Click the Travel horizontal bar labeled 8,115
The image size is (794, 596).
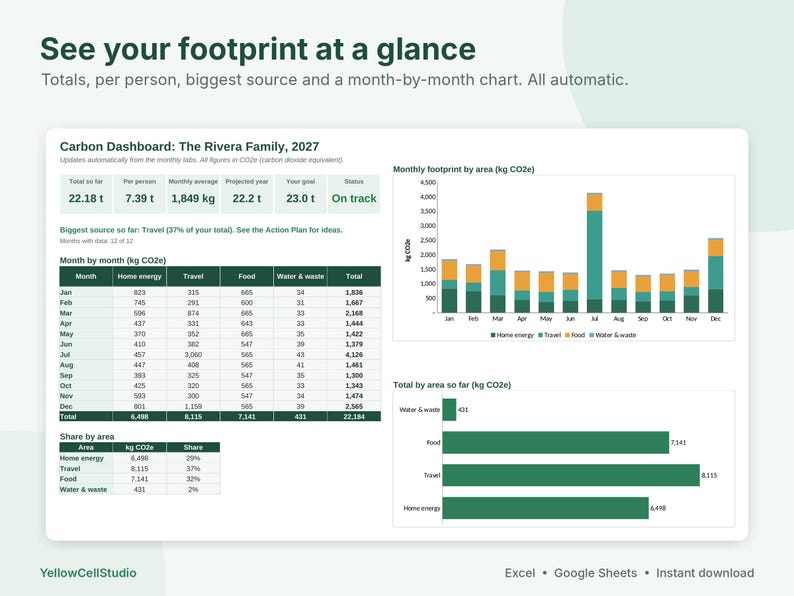(x=571, y=475)
